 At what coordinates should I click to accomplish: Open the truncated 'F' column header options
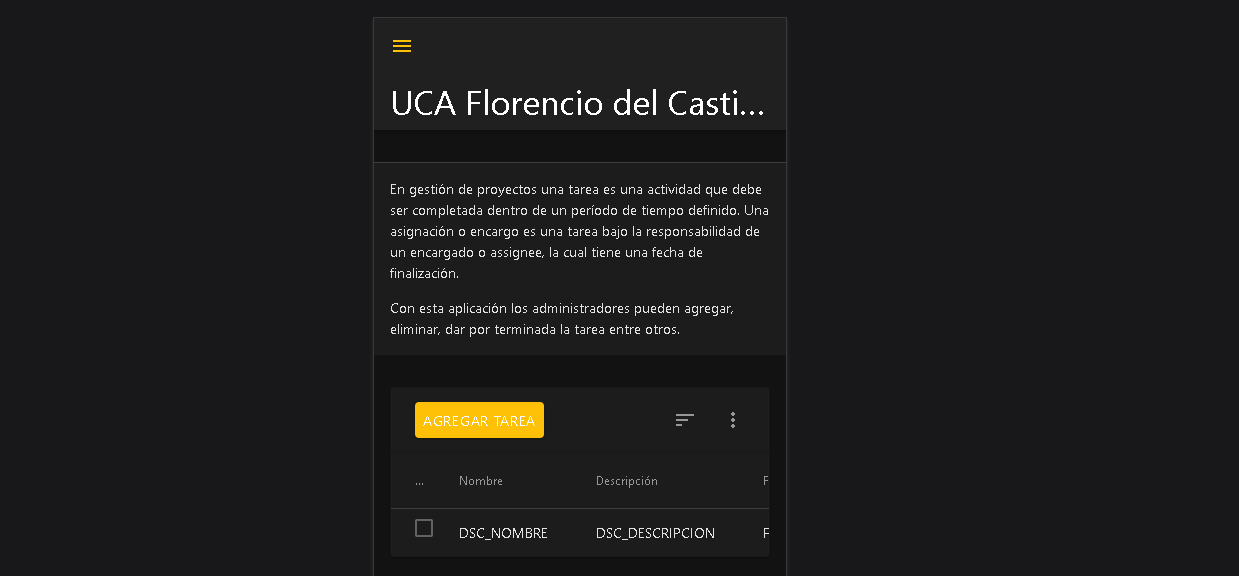[766, 481]
